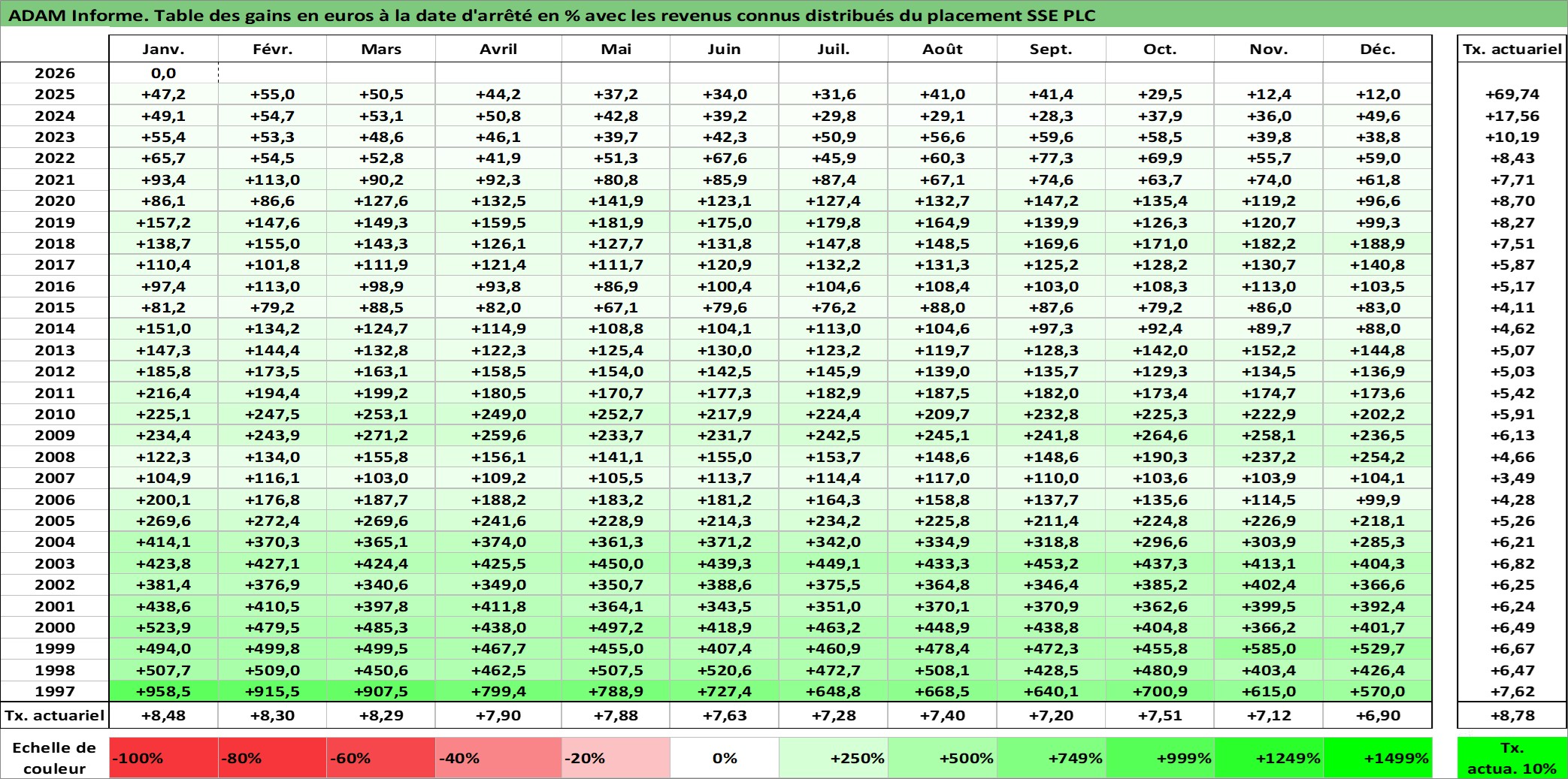The image size is (1568, 779).
Task: Click the +958,5 cell in 1997 row
Action: pos(164,691)
